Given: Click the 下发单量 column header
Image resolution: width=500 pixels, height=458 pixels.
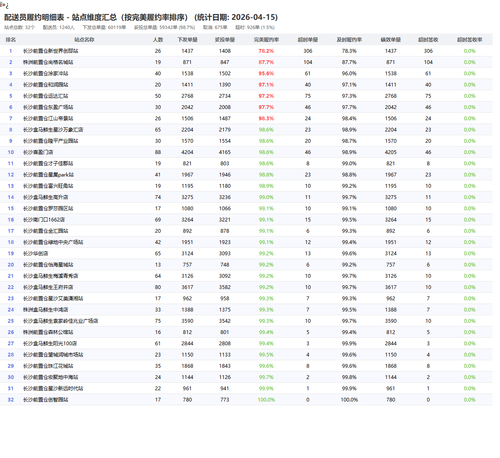Looking at the screenshot, I should pyautogui.click(x=187, y=40).
